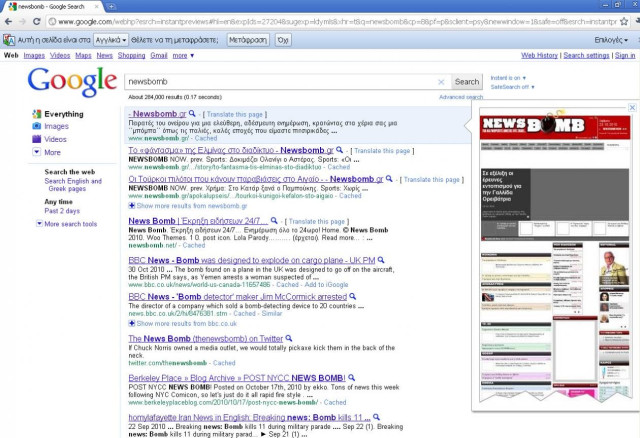
Task: Open Videos in the top navigation
Action: (60, 56)
